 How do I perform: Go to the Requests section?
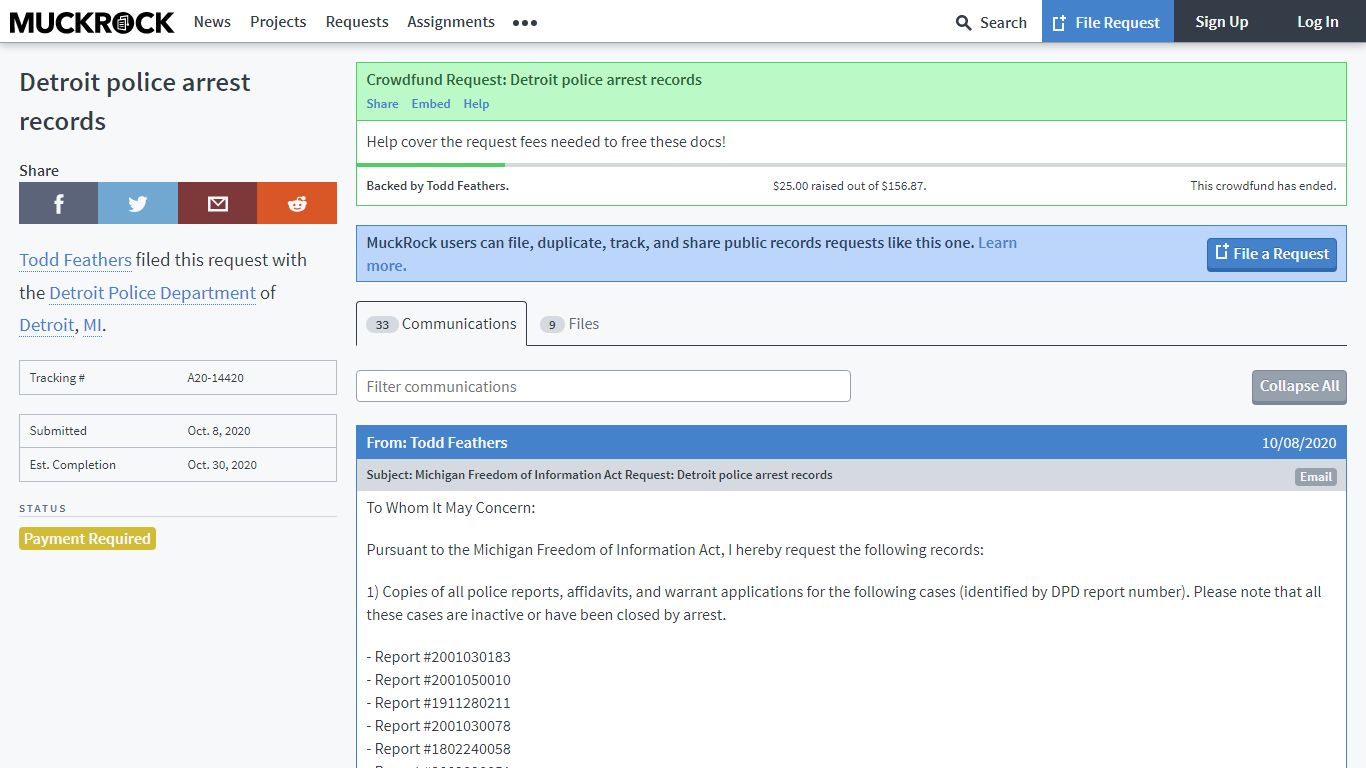click(357, 21)
